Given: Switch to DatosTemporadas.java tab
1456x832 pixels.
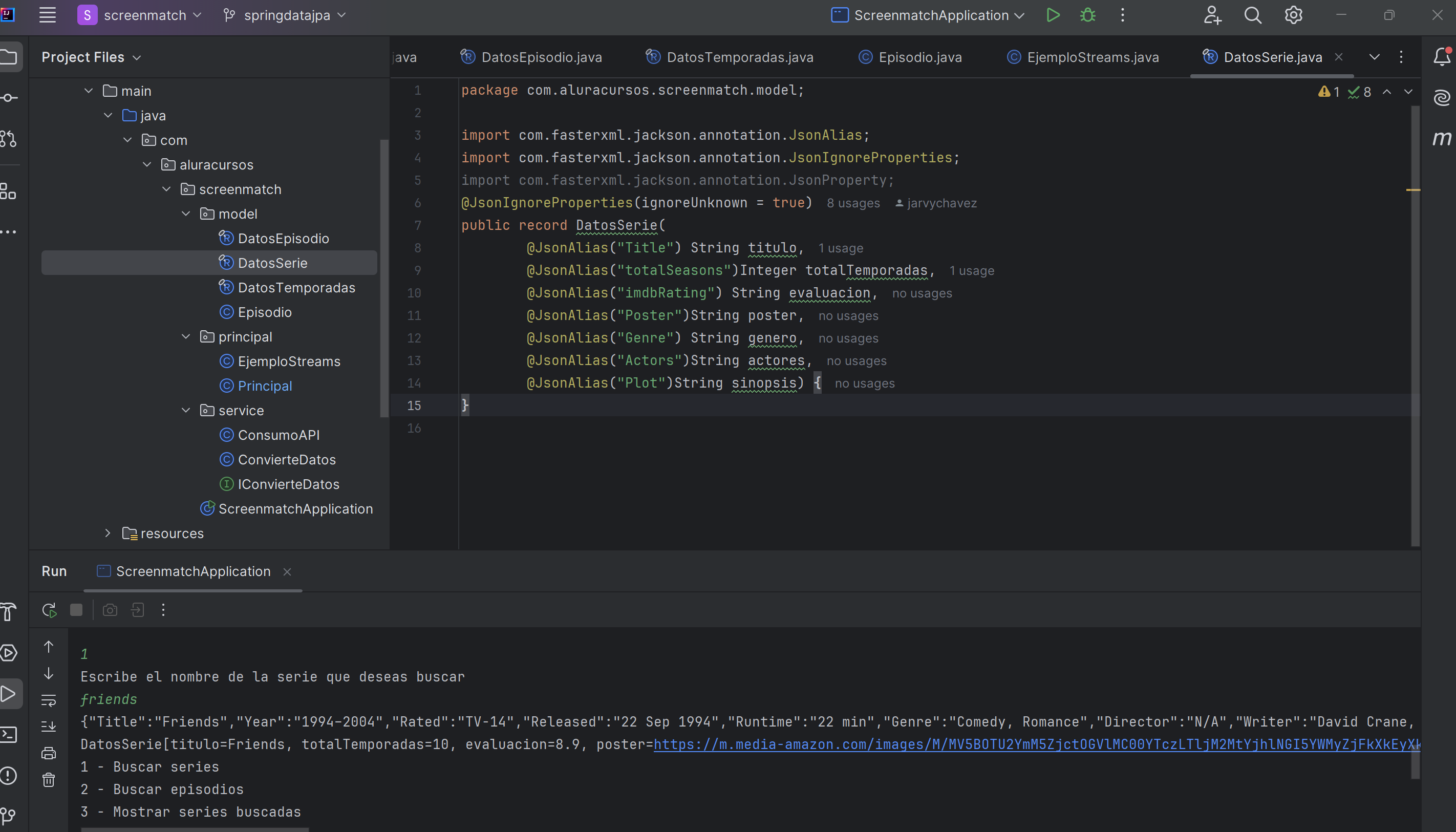Looking at the screenshot, I should pyautogui.click(x=730, y=57).
